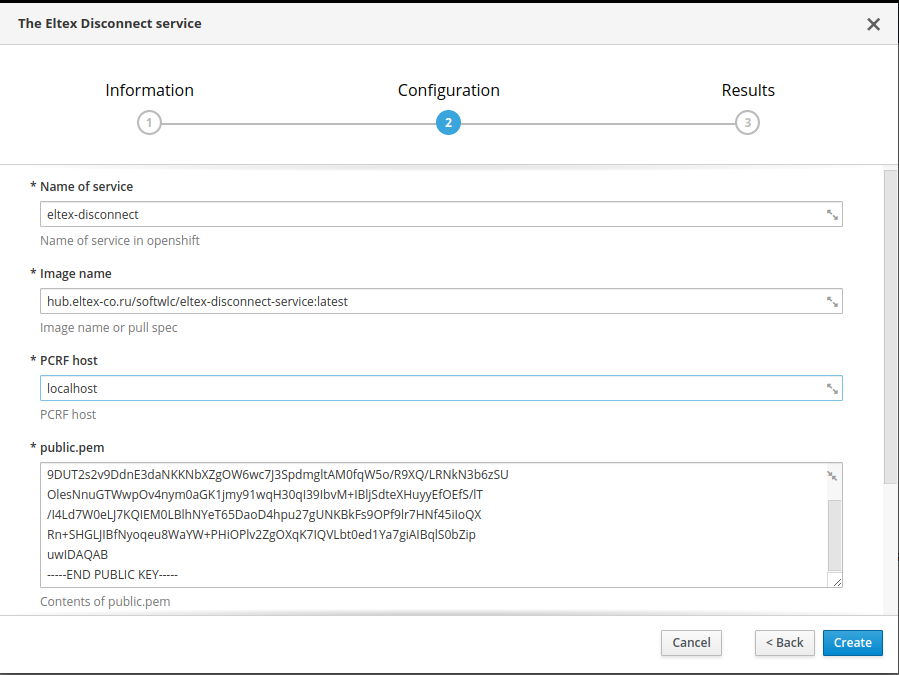The image size is (899, 675).
Task: Click the public.pem resize handle
Action: [x=836, y=581]
